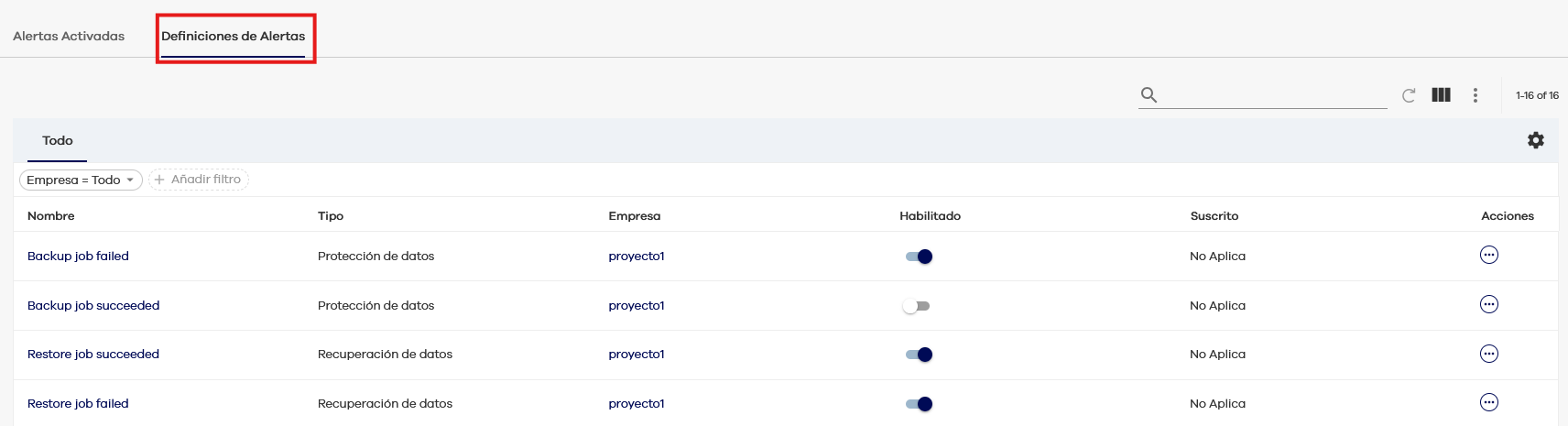This screenshot has height=426, width=1568.
Task: Click the Añadir filtro button
Action: click(x=198, y=180)
